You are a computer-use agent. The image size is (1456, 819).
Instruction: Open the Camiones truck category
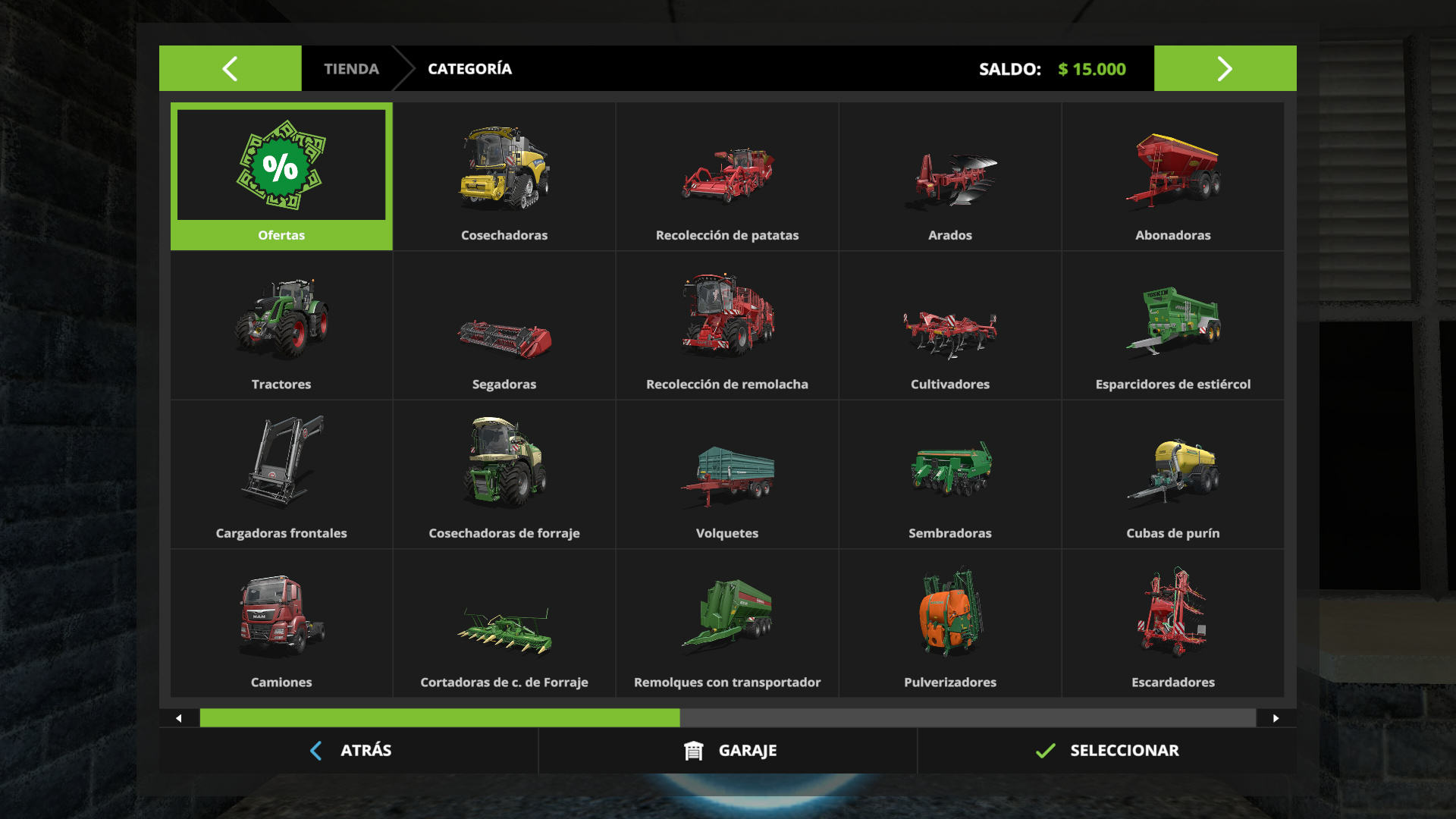(x=281, y=623)
